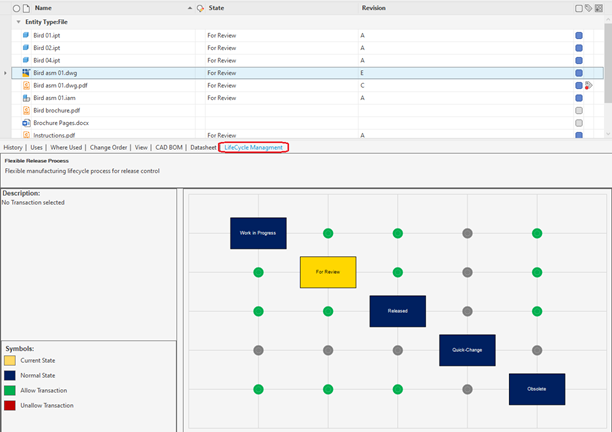Sort by the Name column header
This screenshot has height=432, width=612.
(43, 8)
